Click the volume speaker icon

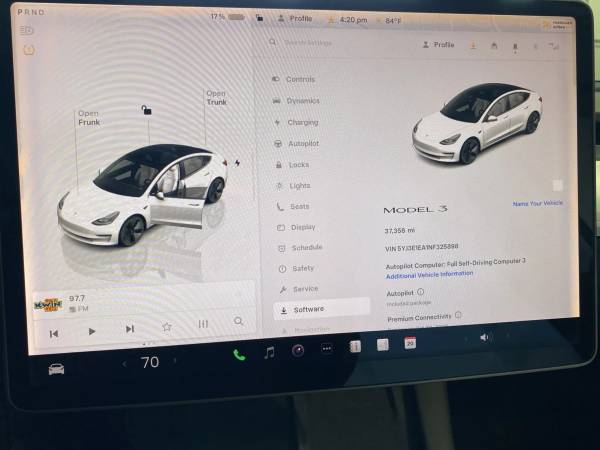[485, 337]
